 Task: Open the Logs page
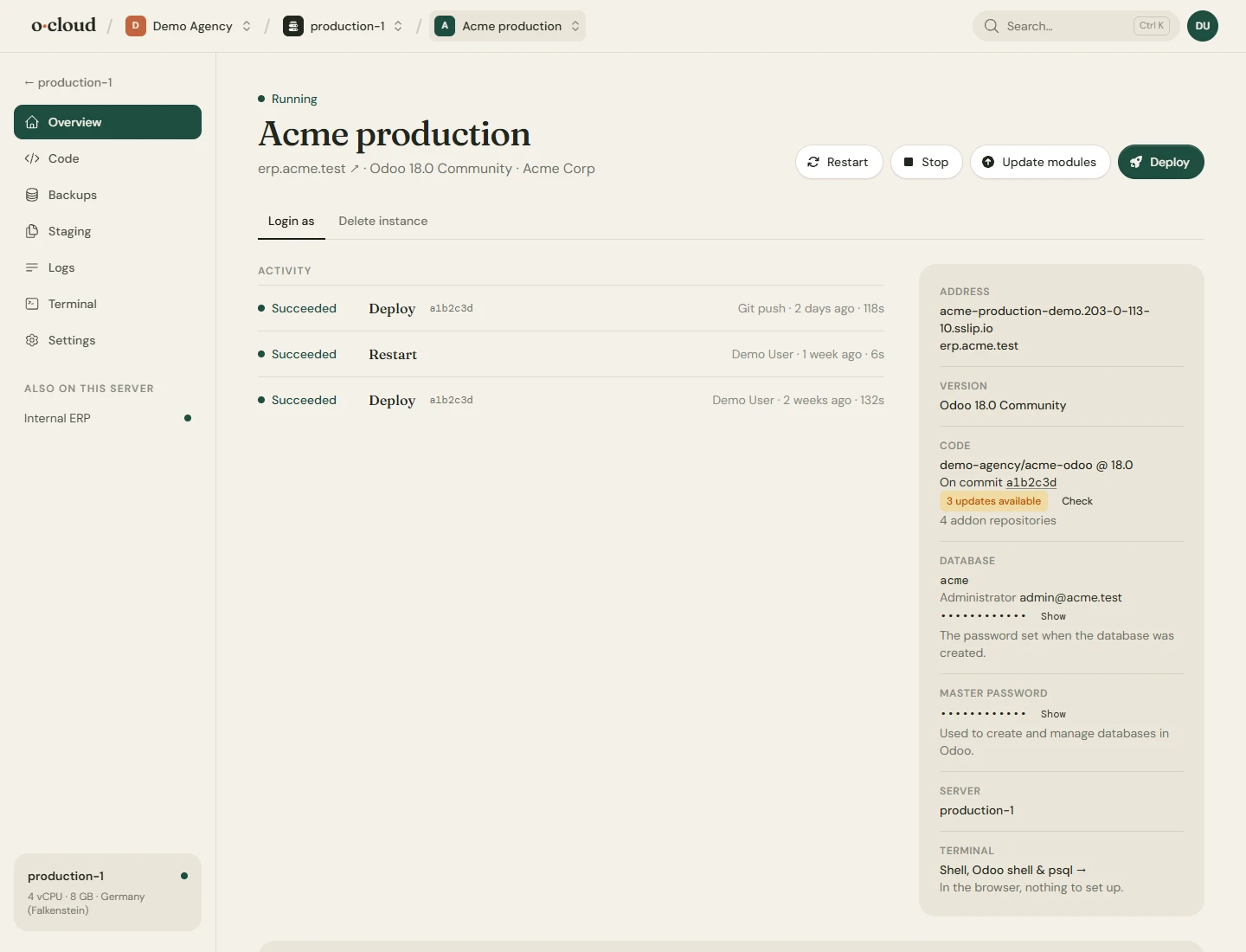(107, 267)
